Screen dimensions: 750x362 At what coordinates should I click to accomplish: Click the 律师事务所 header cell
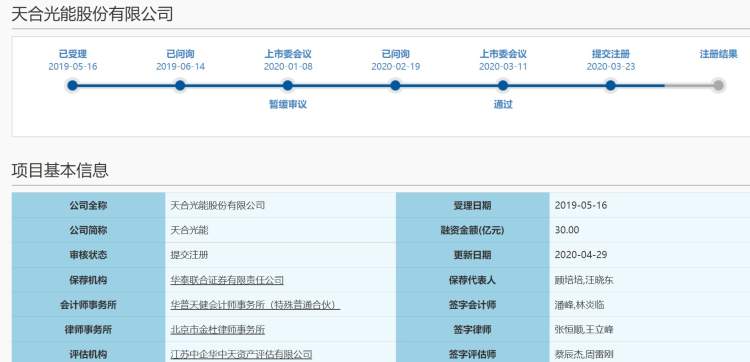88,330
